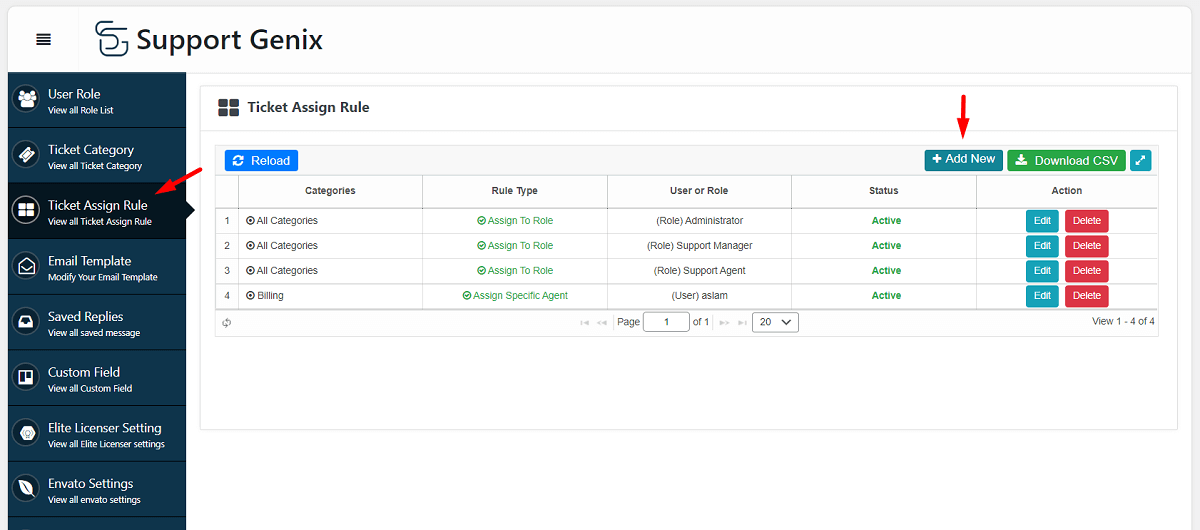Reload the ticket assign rule table

coord(261,160)
